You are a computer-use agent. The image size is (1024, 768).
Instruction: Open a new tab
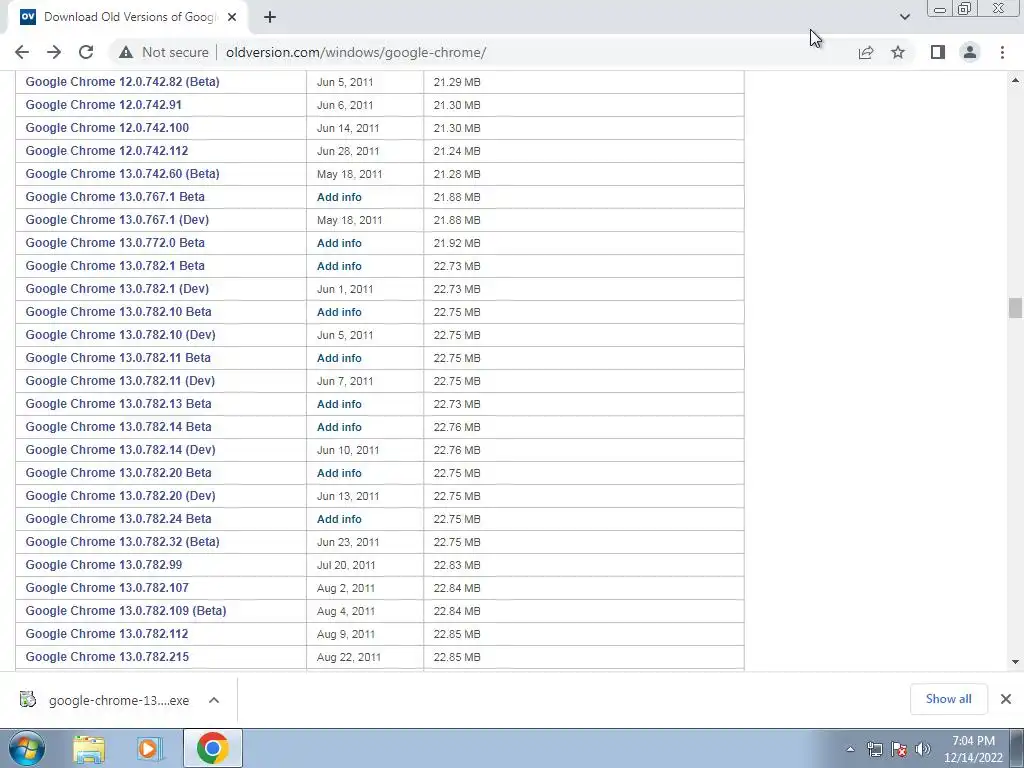[270, 17]
